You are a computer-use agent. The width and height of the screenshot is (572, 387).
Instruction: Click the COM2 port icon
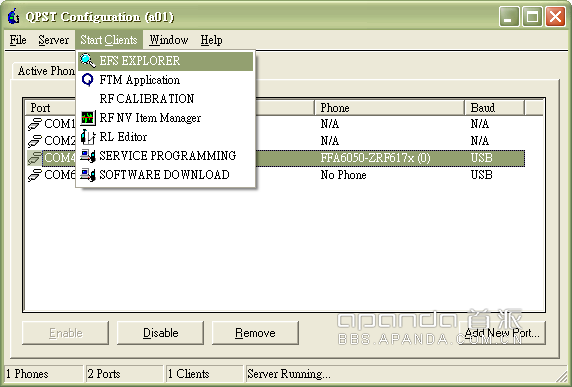(35, 141)
